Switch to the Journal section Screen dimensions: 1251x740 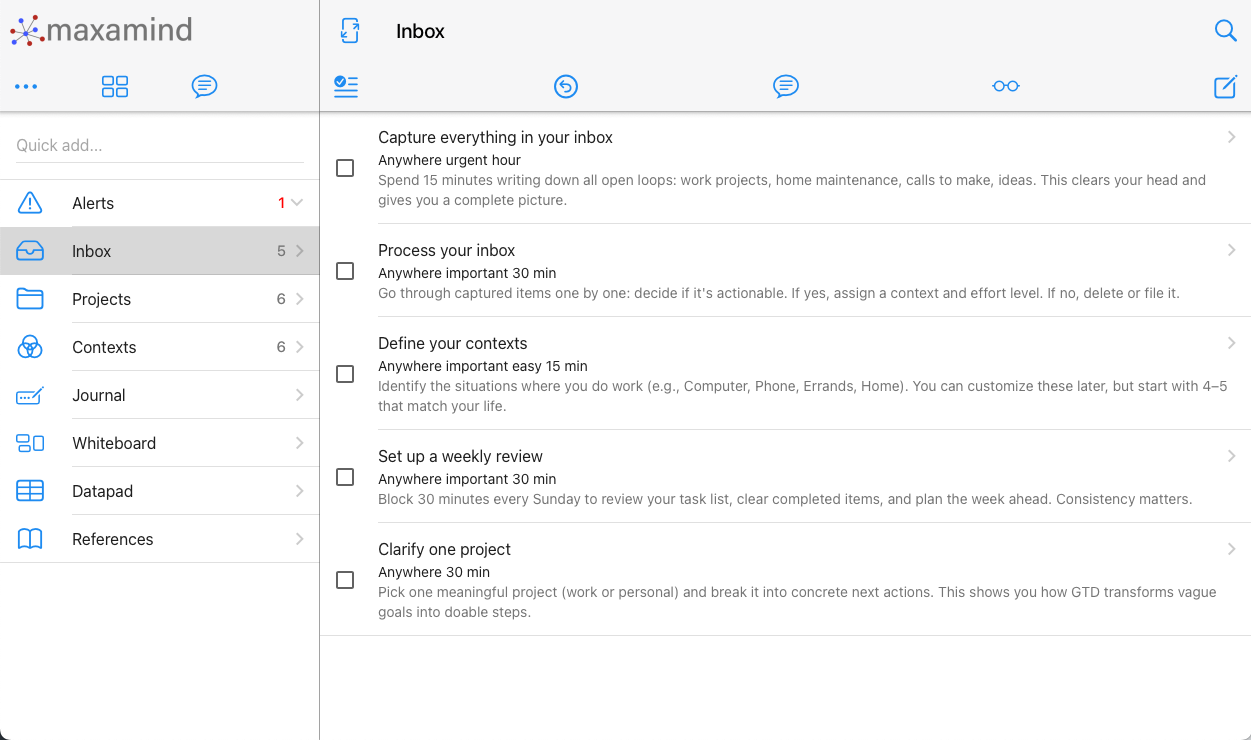98,395
